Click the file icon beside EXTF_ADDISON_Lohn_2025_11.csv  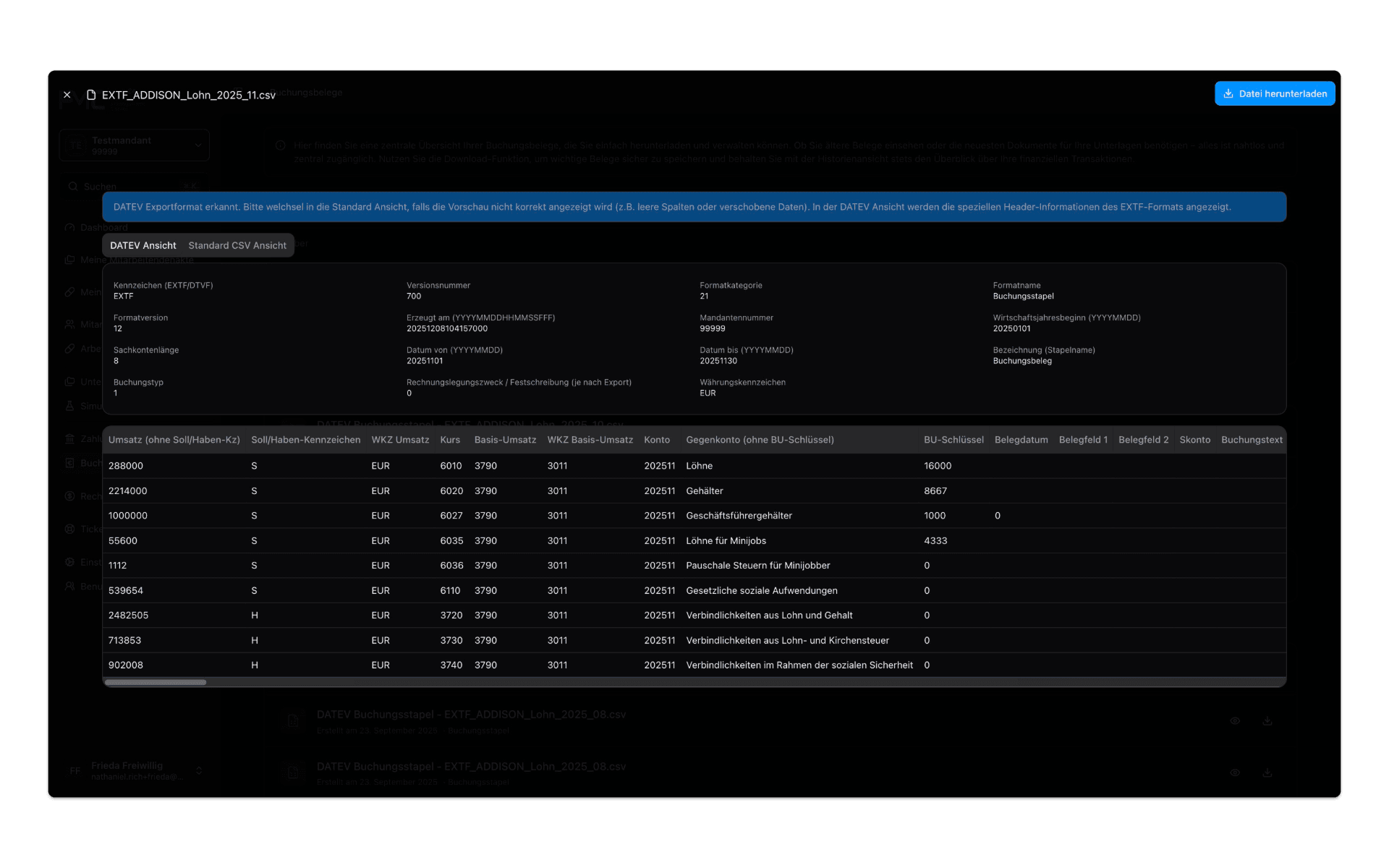[91, 95]
